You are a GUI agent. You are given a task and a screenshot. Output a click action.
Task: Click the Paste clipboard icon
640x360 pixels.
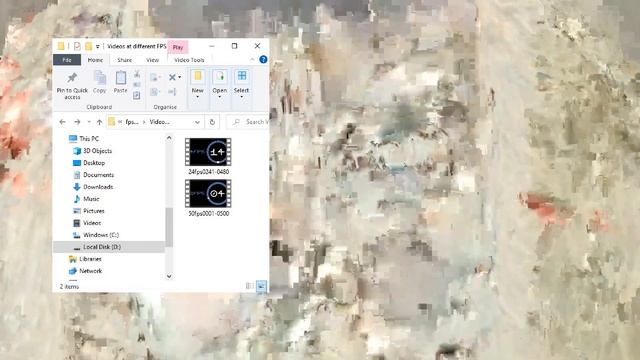120,77
